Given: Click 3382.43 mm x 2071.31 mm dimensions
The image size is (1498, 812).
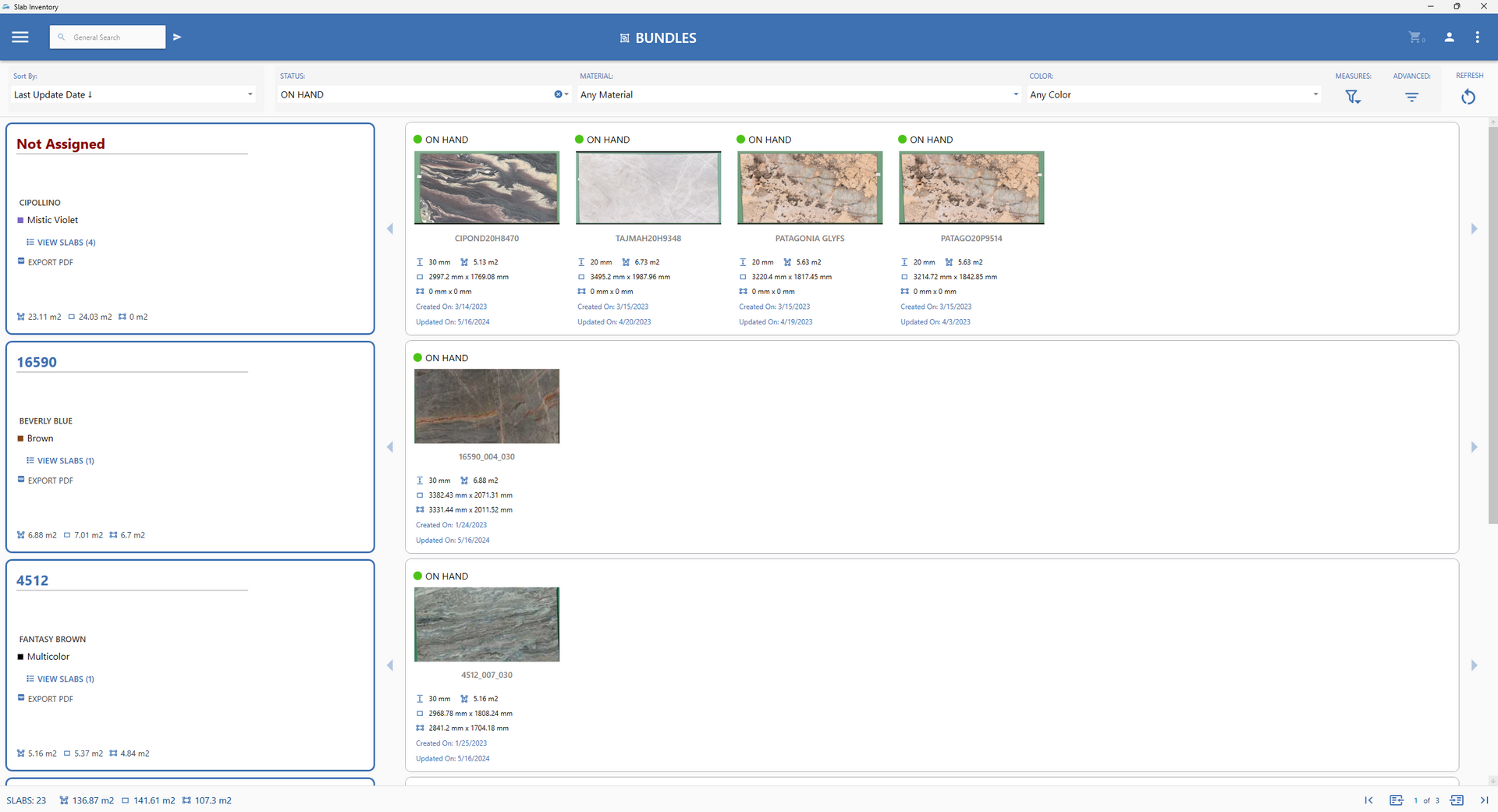Looking at the screenshot, I should click(470, 495).
